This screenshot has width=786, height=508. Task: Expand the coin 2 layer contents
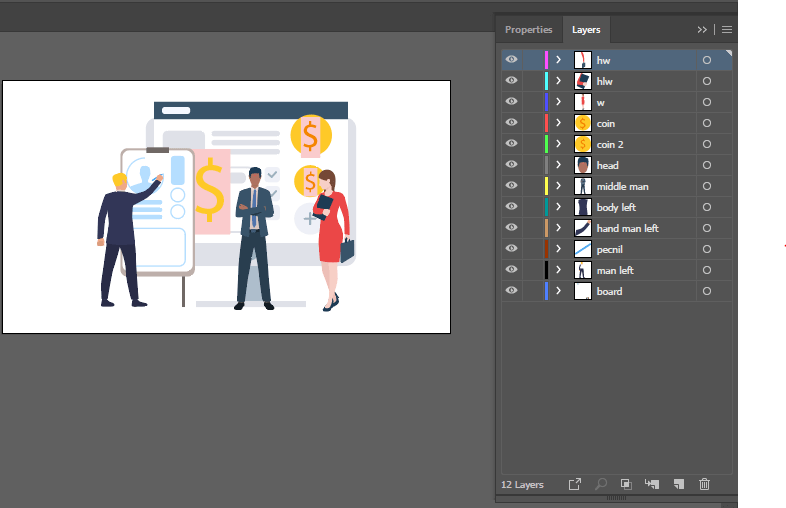(559, 144)
